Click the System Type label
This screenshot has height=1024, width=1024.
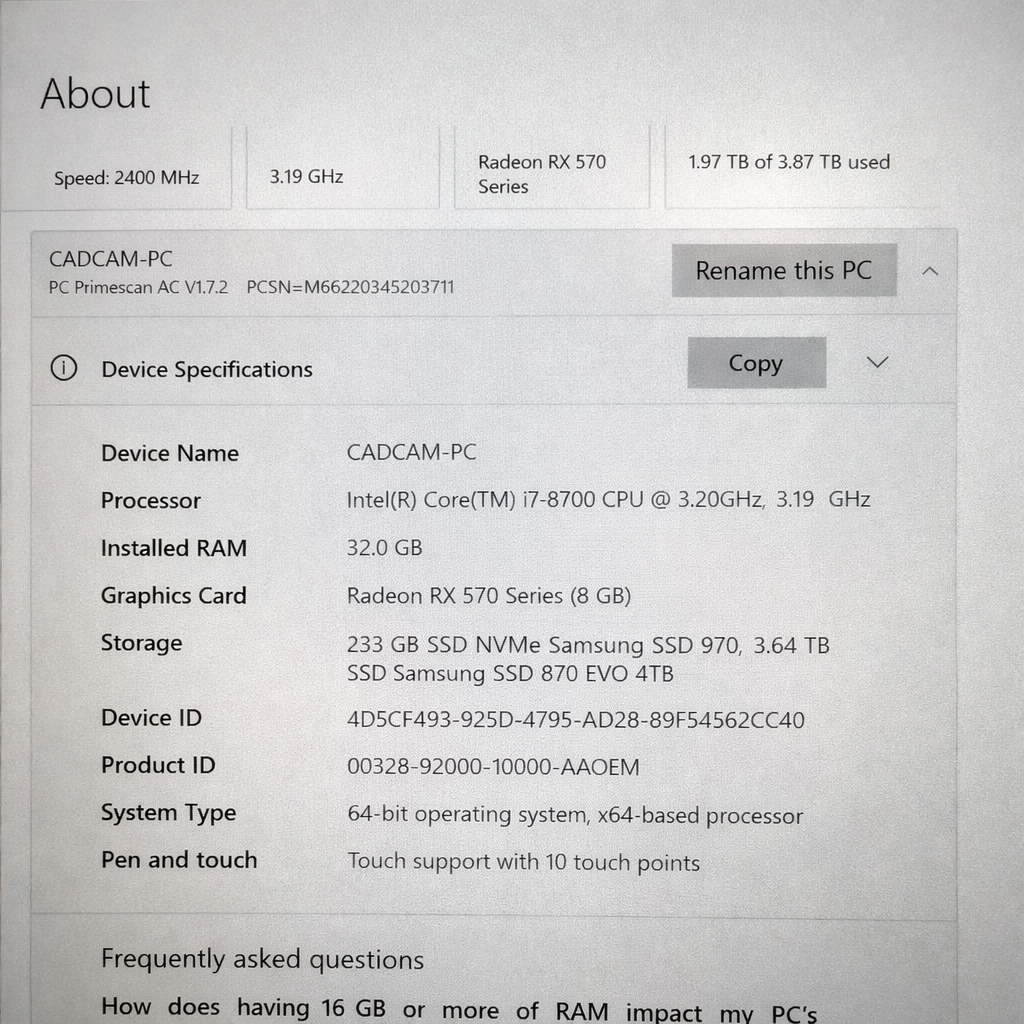pos(168,813)
